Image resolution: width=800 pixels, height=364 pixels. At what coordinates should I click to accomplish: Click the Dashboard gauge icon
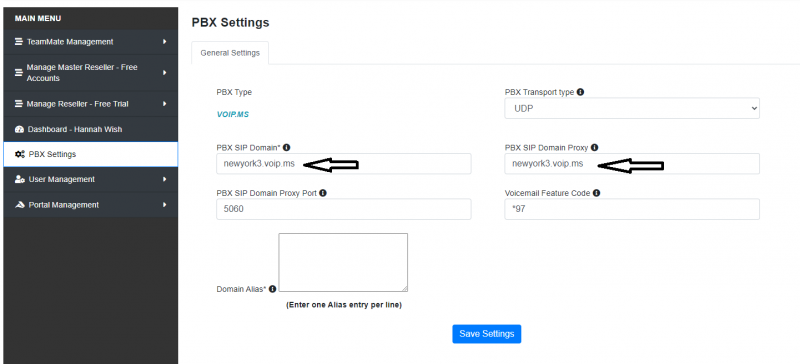(19, 129)
